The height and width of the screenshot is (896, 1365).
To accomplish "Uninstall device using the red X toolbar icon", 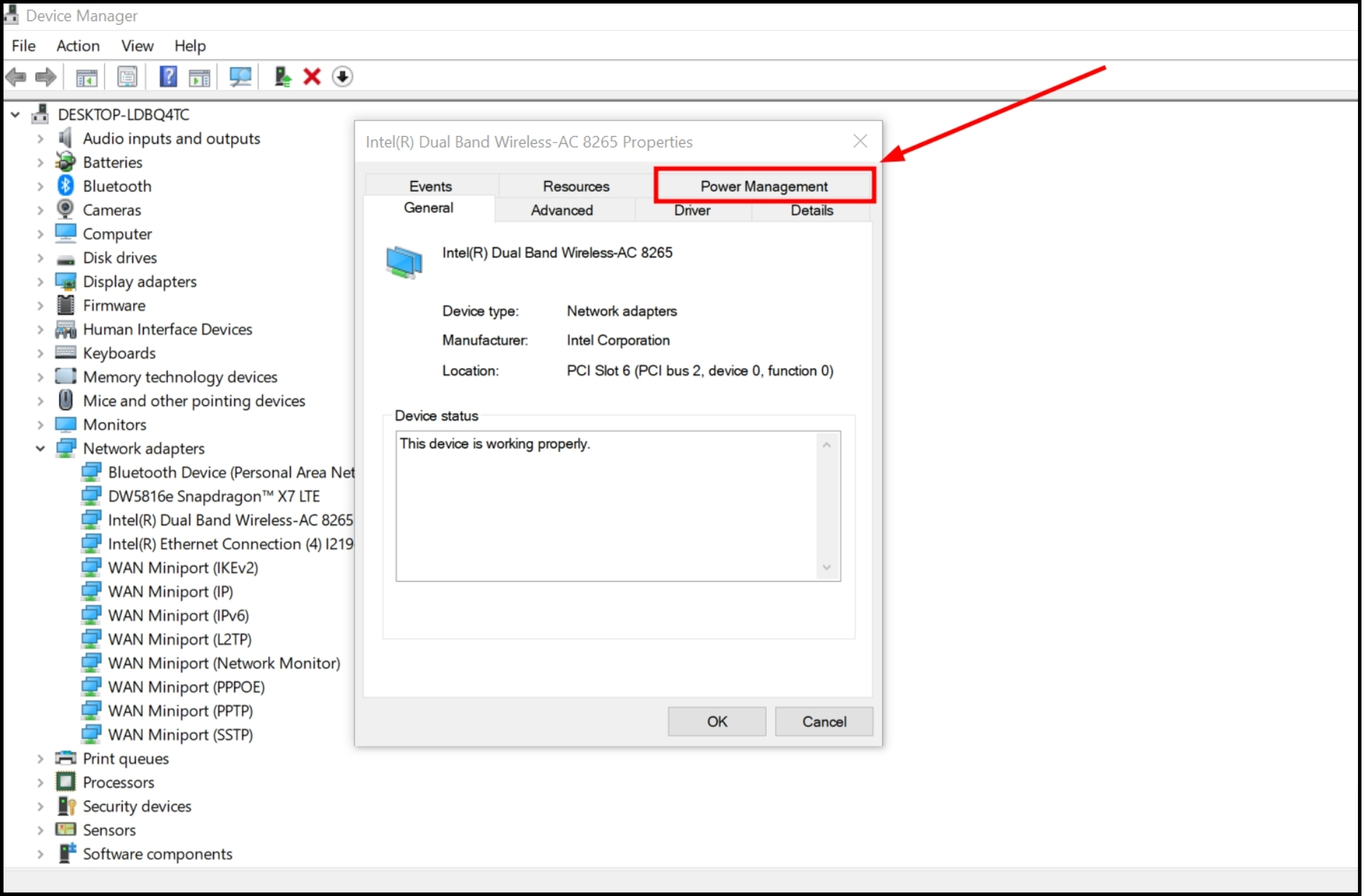I will point(312,77).
